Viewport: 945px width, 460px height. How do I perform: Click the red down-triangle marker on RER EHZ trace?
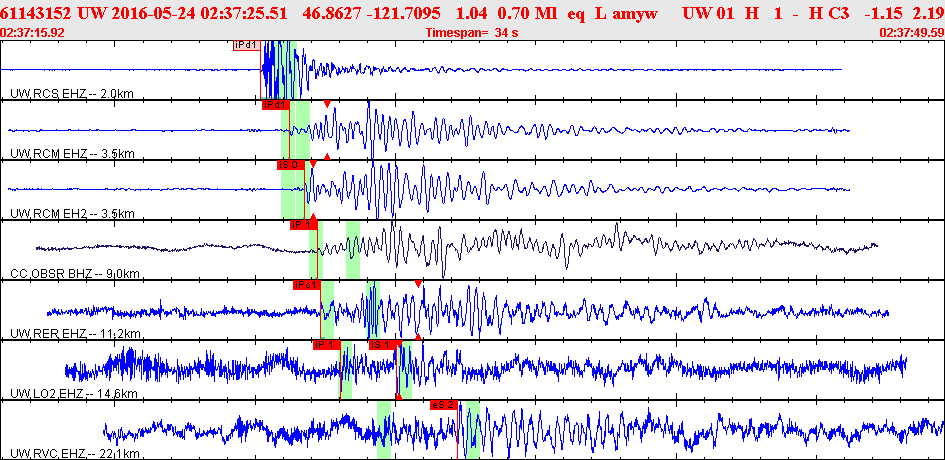418,285
